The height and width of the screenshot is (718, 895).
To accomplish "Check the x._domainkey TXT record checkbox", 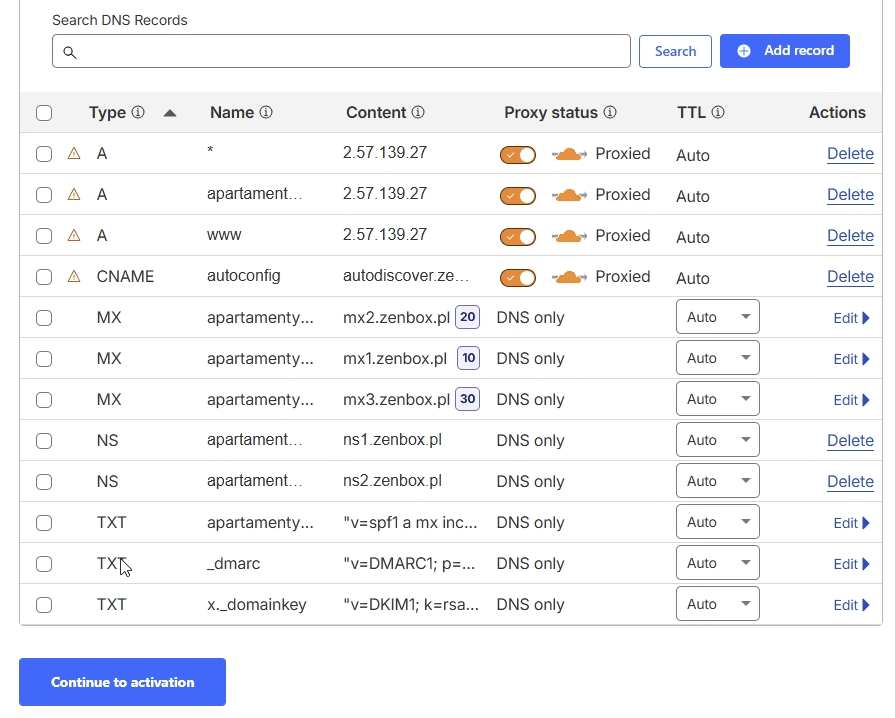I will pos(44,605).
